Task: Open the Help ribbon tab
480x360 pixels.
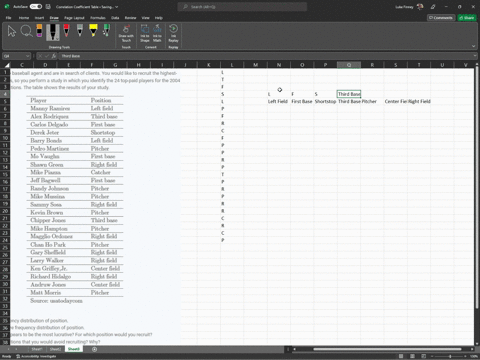Action: pos(159,18)
